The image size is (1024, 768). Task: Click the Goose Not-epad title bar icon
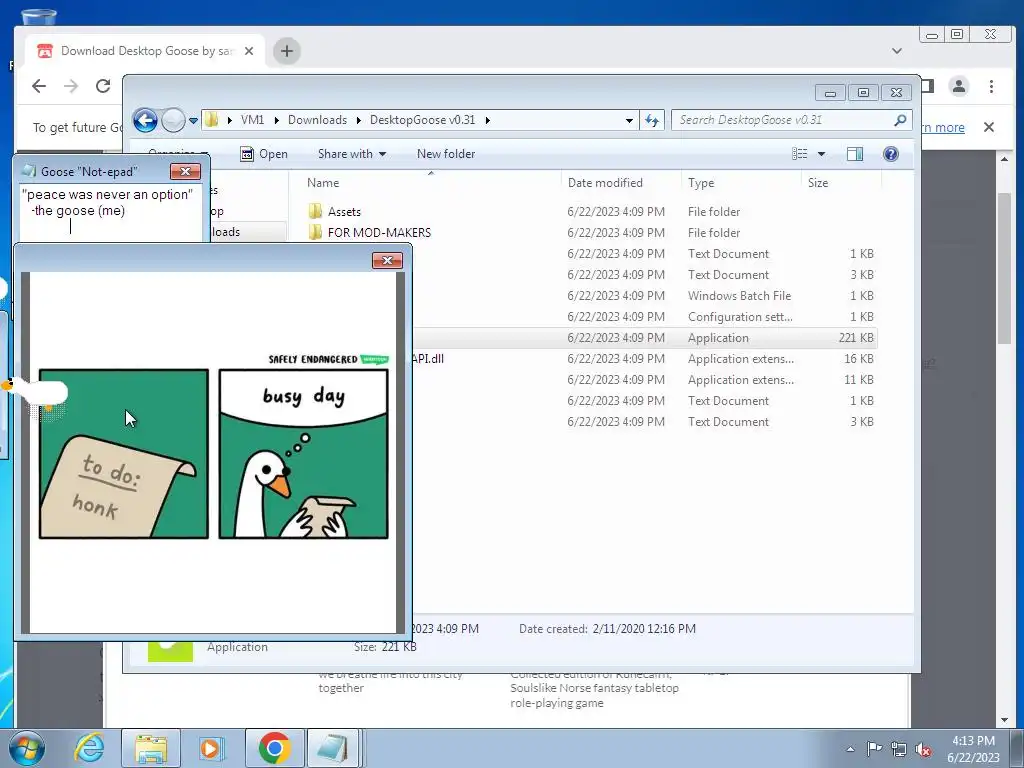pos(29,171)
